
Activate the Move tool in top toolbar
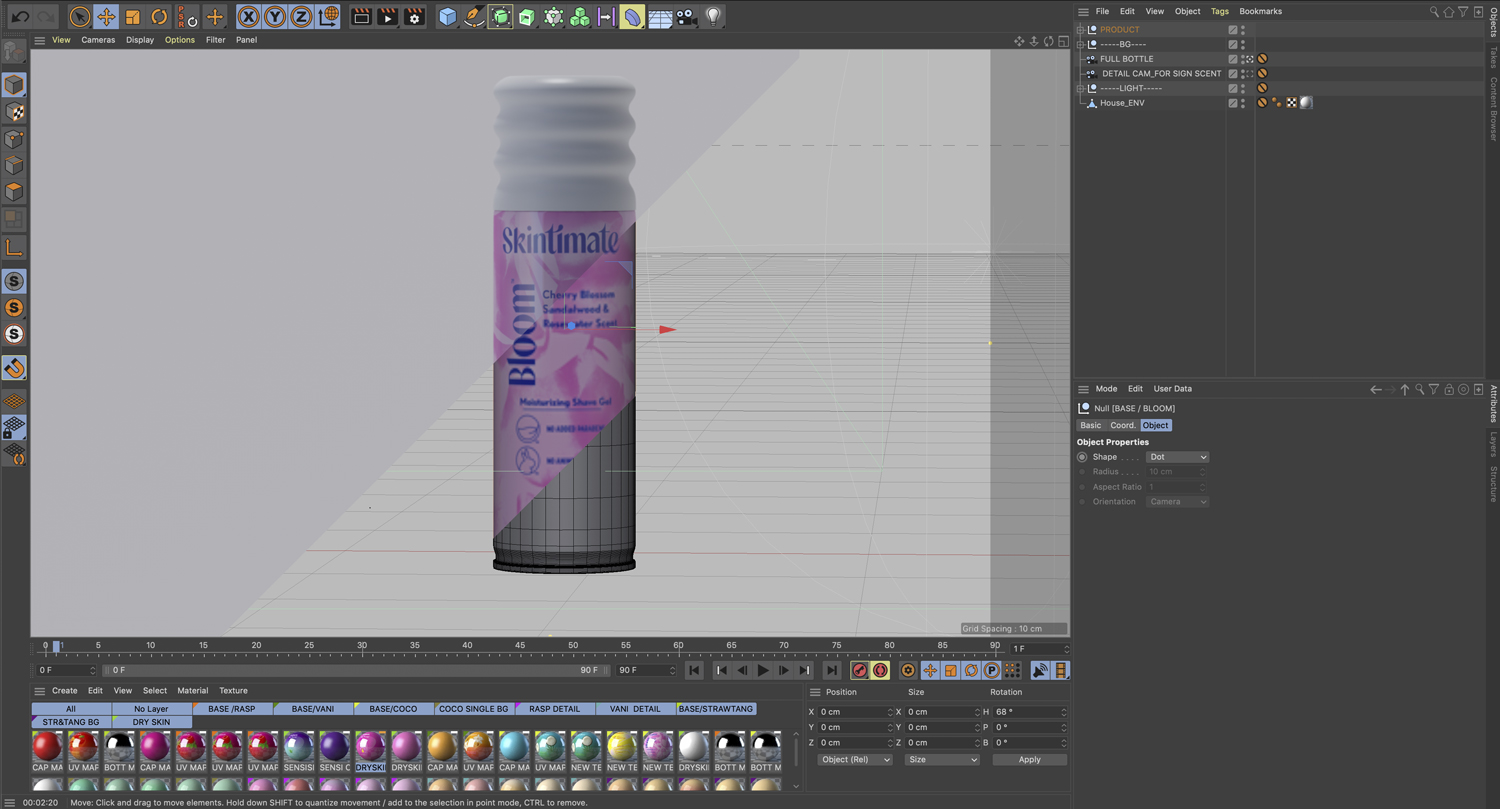[x=106, y=17]
